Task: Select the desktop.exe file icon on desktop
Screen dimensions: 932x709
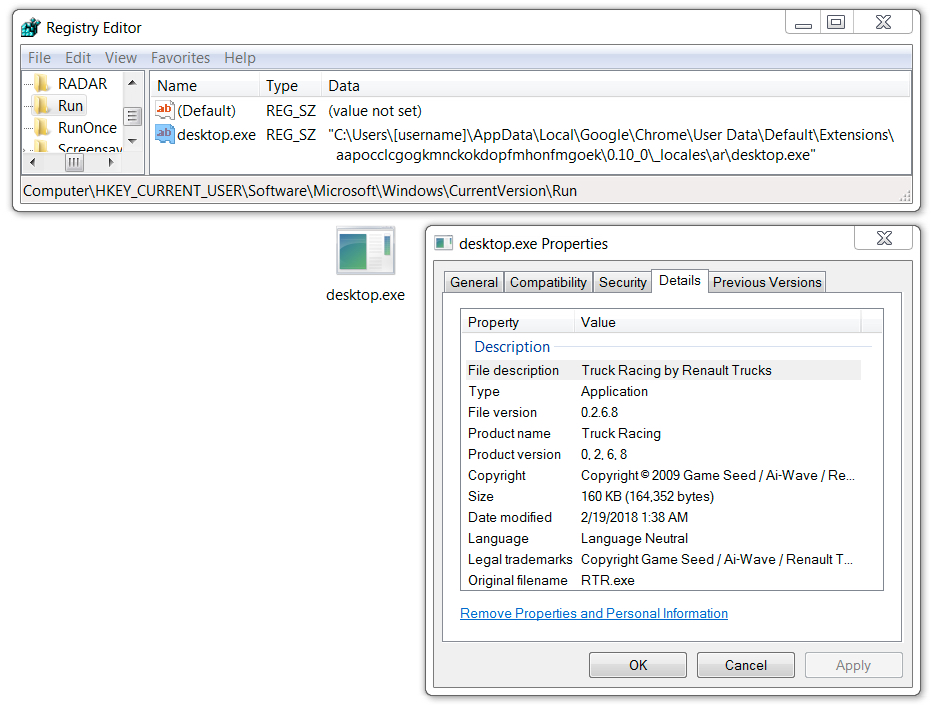Action: (x=365, y=250)
